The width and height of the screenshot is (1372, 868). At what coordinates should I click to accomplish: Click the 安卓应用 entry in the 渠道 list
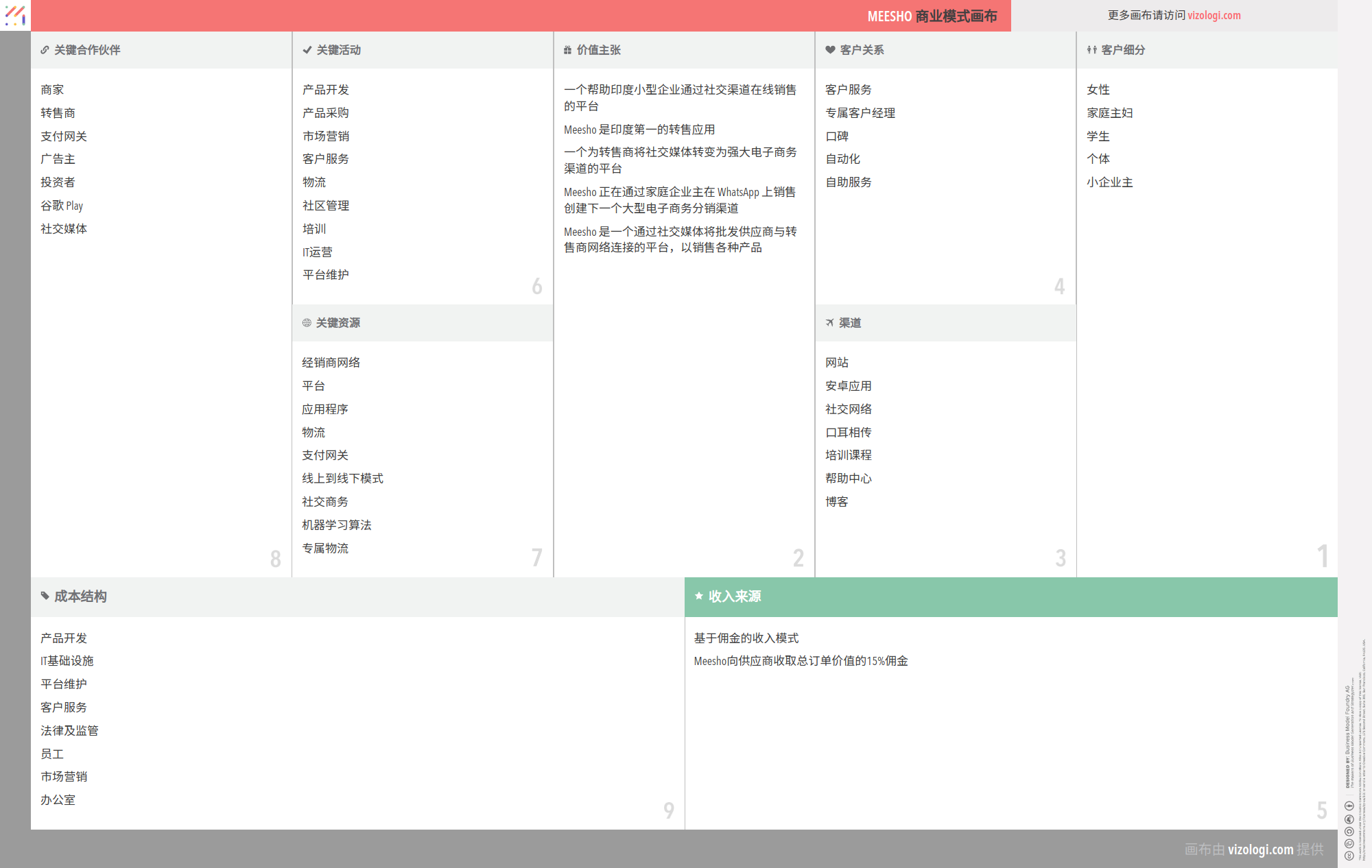click(x=849, y=385)
